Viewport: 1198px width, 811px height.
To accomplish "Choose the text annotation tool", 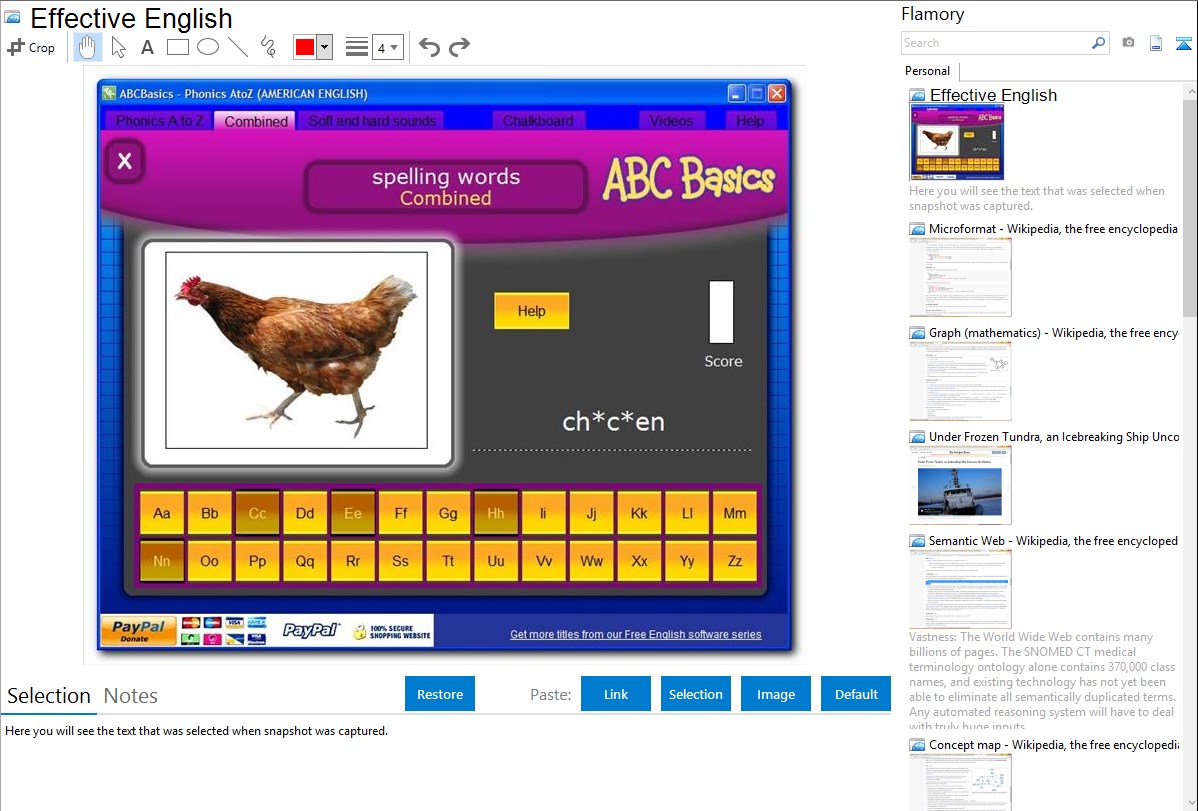I will coord(147,47).
